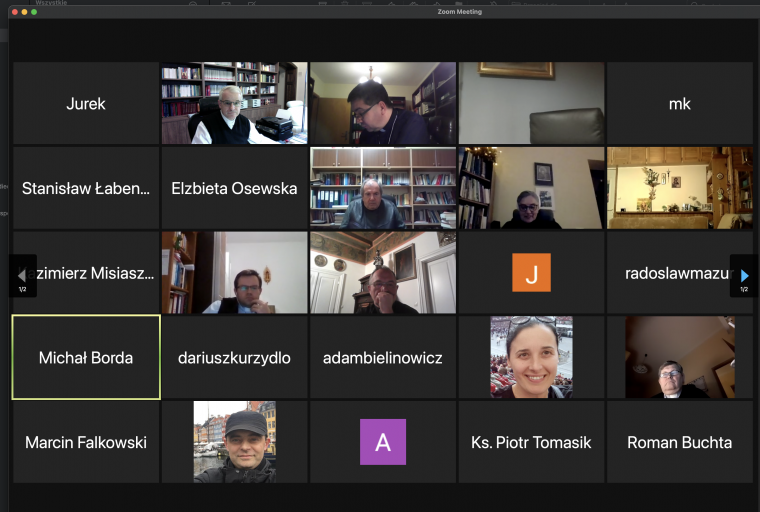Go to previous gallery page arrow
760x512 pixels.
coord(22,276)
